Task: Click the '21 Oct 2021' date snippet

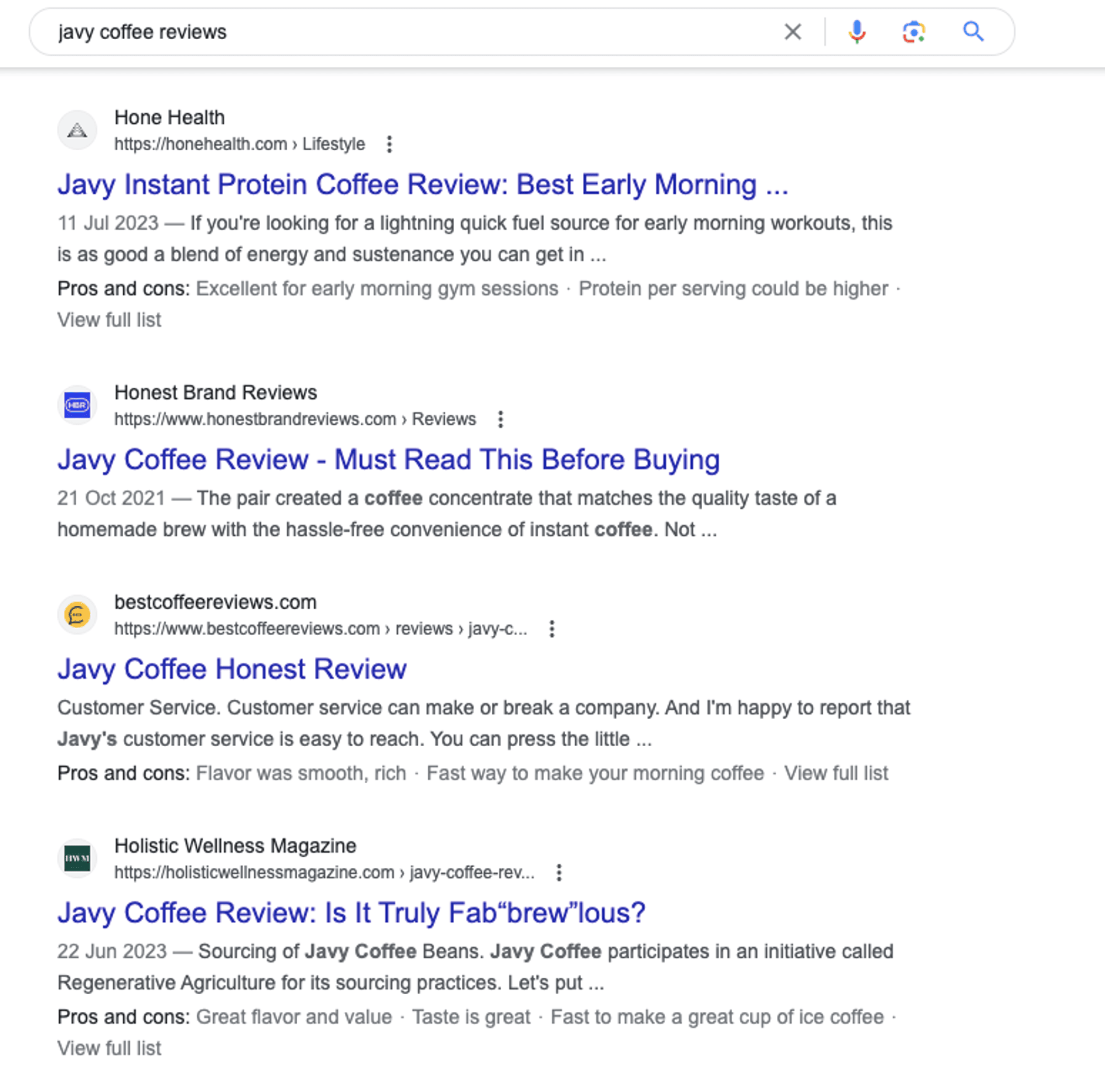Action: coord(111,498)
